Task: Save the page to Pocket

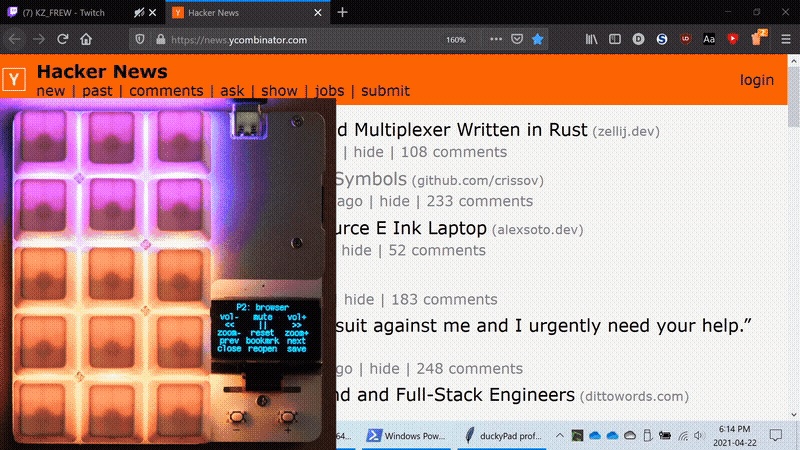Action: click(x=517, y=39)
